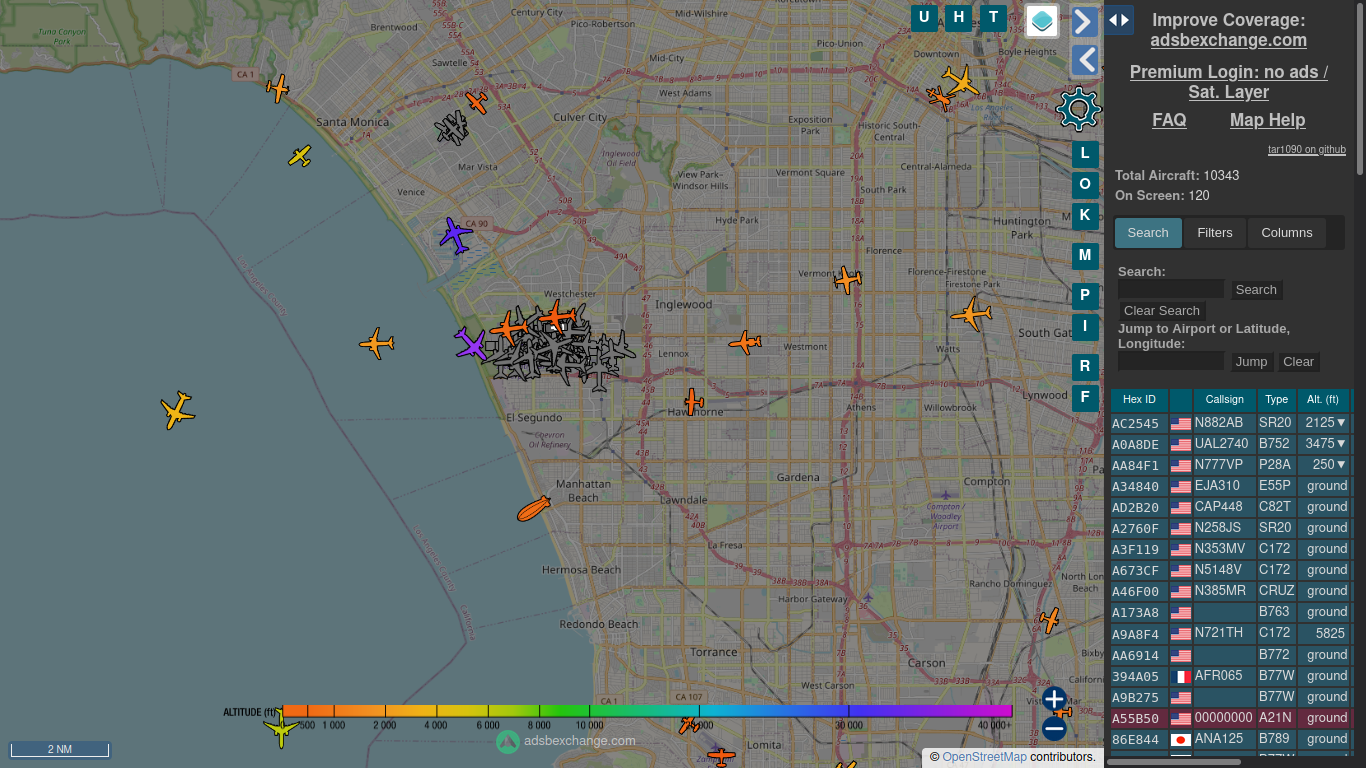Viewport: 1366px width, 768px height.
Task: Select orange plane over Hawthorne
Action: 693,402
